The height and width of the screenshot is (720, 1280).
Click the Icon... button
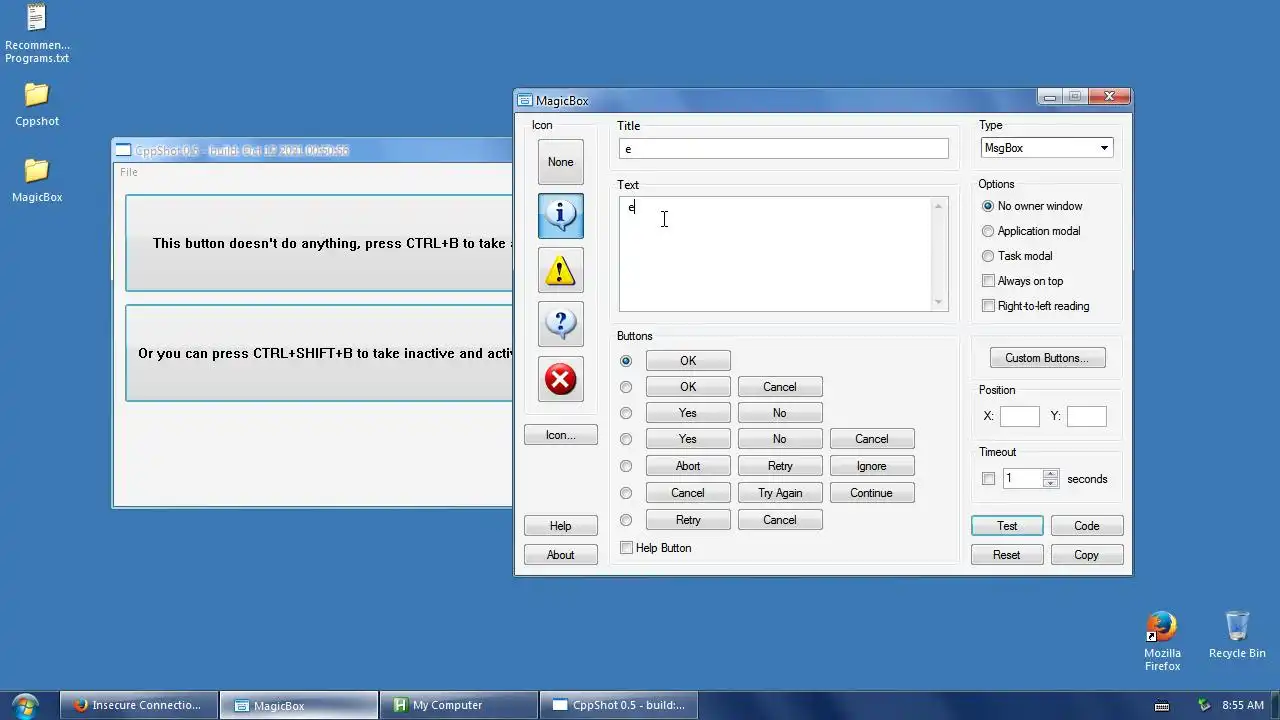560,435
